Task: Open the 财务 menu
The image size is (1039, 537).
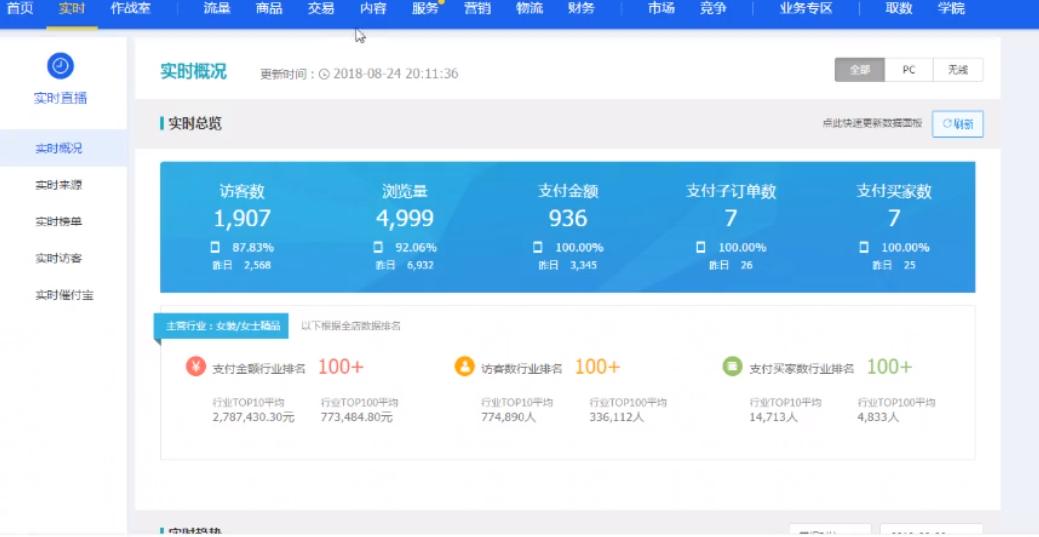Action: [x=581, y=9]
